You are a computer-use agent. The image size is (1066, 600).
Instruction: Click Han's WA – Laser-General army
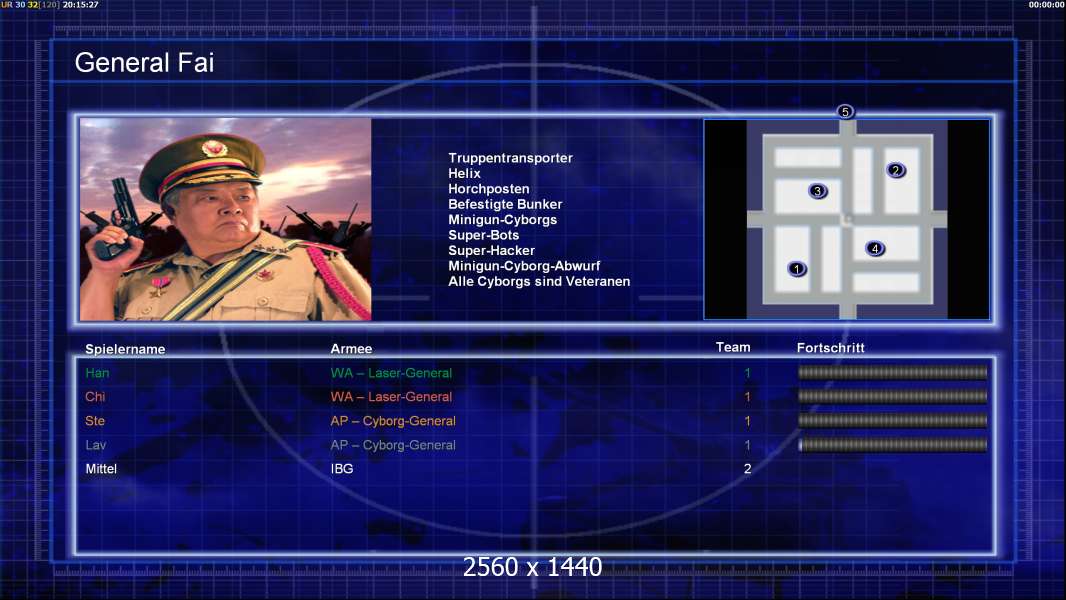pos(391,373)
